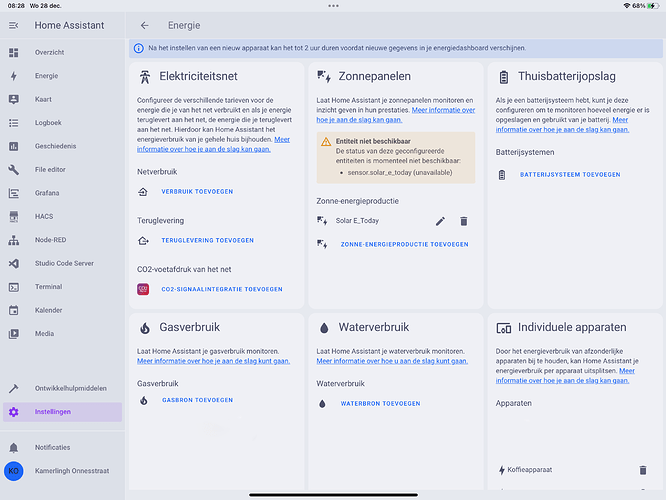Open the Logboek page
Viewport: 666px width, 500px height.
point(50,123)
